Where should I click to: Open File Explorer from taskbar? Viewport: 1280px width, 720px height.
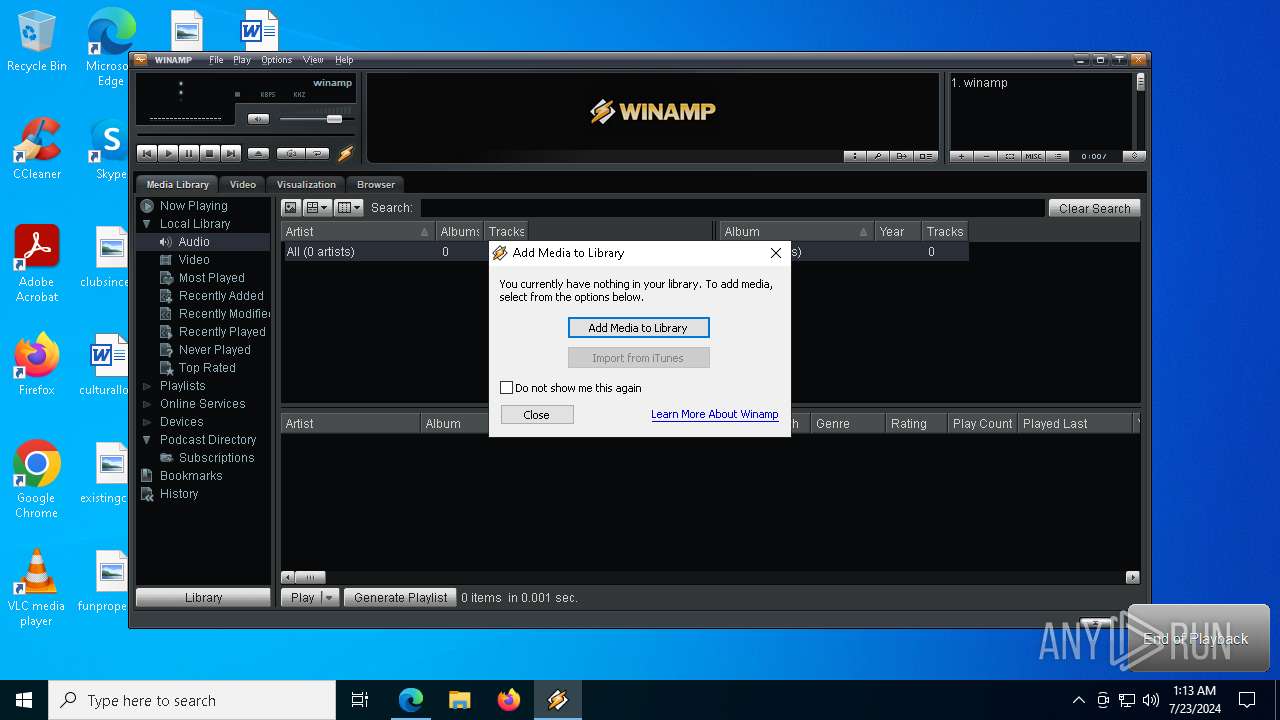coord(460,700)
